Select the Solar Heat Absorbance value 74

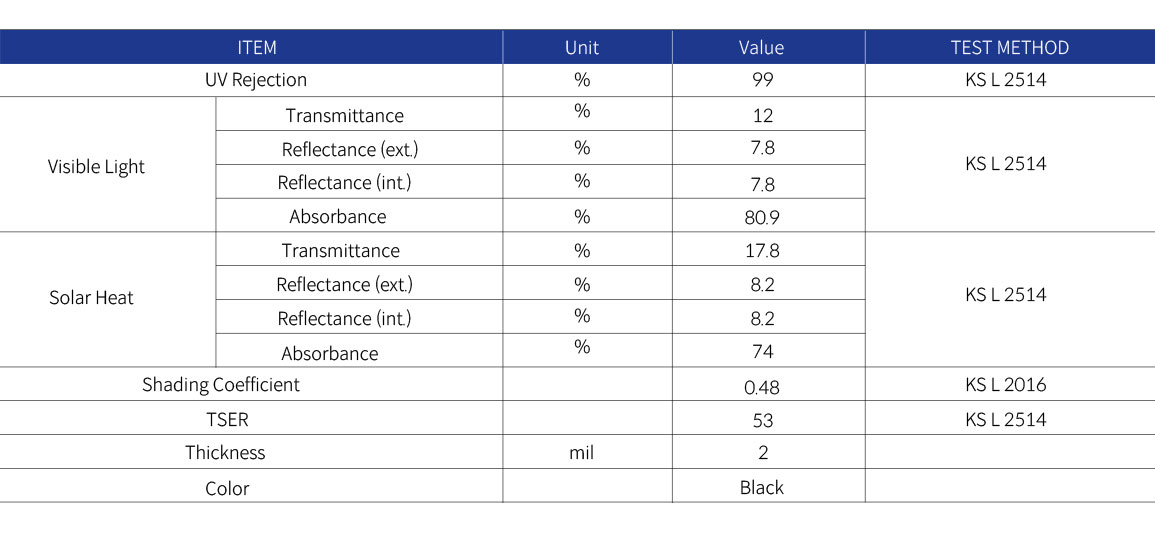[763, 352]
